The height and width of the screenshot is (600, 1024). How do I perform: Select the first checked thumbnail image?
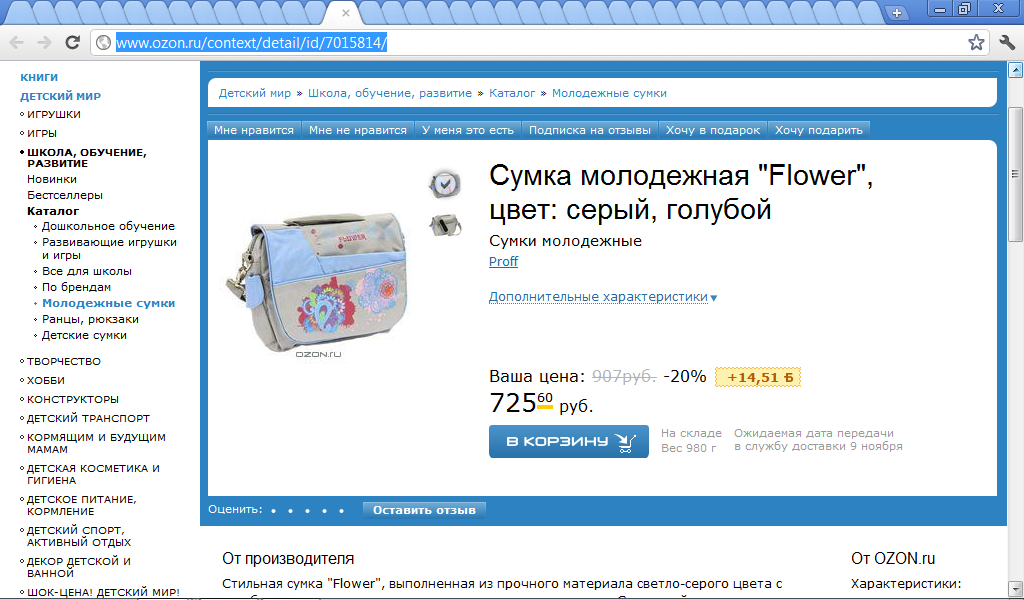pos(445,185)
